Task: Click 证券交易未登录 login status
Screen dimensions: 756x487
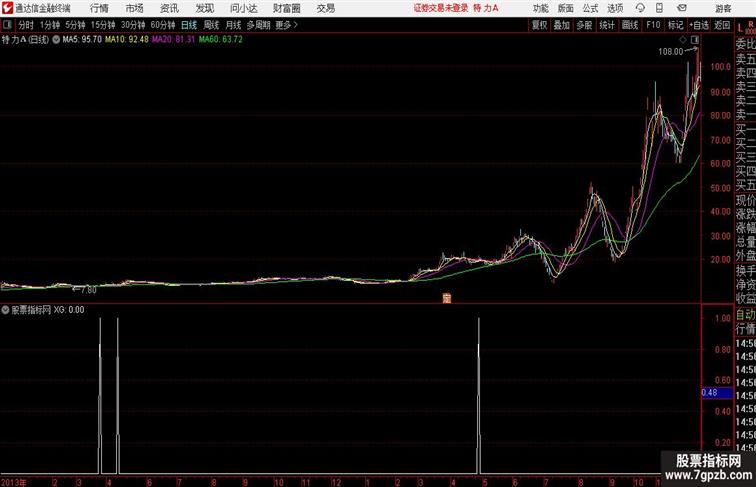Action: pyautogui.click(x=441, y=8)
